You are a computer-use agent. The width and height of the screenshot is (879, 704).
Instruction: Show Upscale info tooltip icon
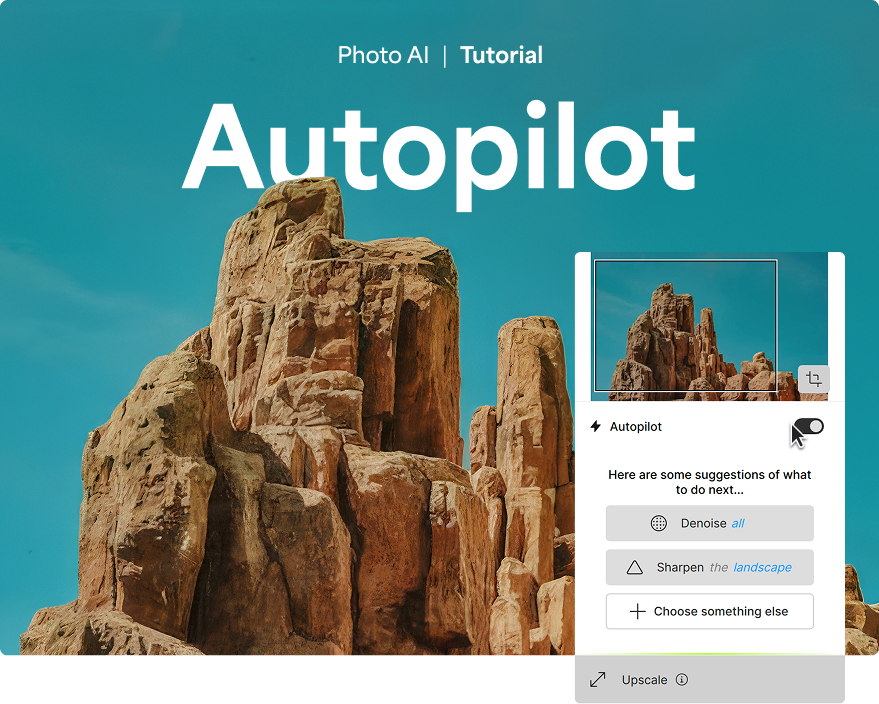click(682, 680)
